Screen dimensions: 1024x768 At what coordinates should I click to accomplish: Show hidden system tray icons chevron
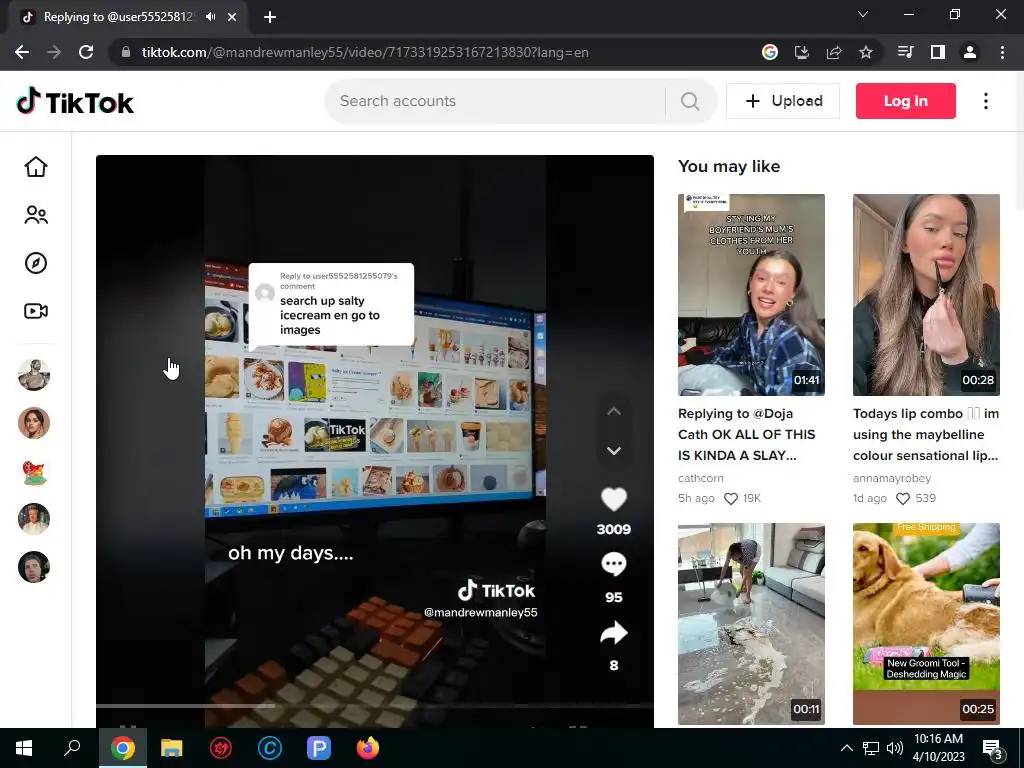tap(846, 748)
